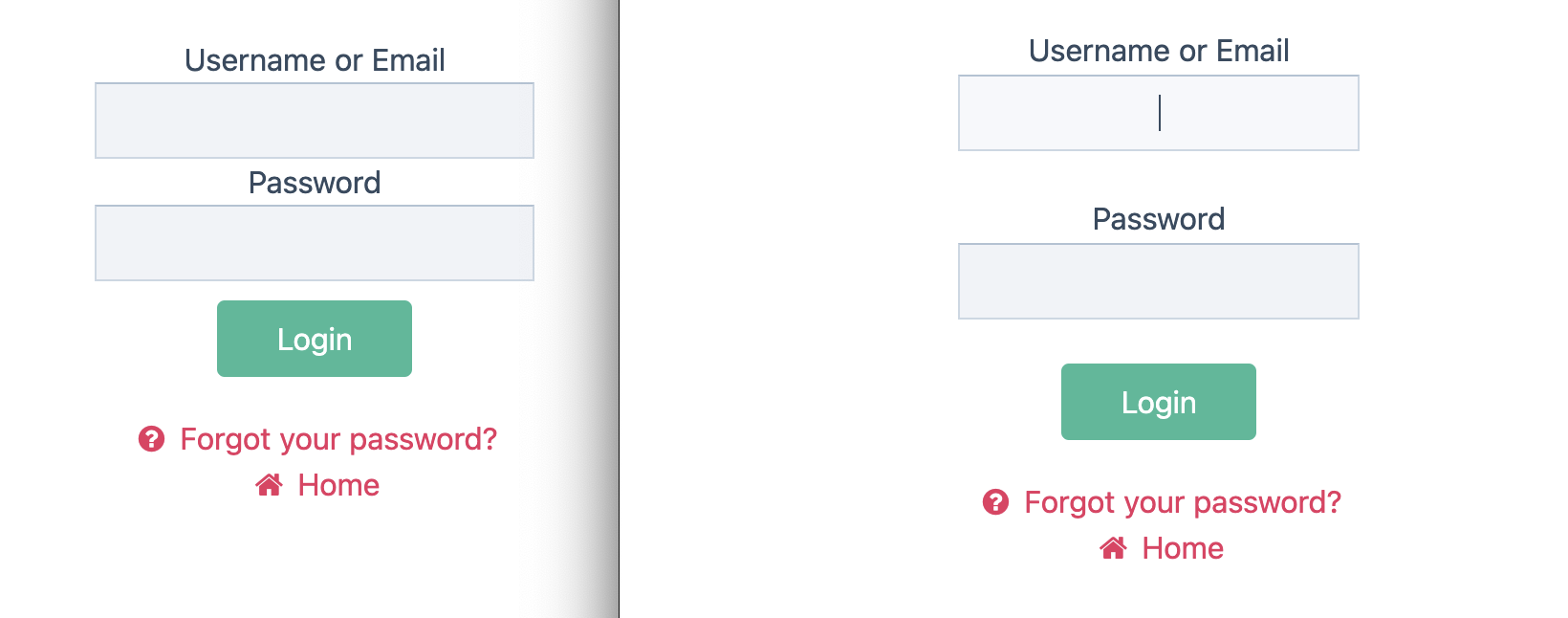Open 'Forgot your password?' link in left panel

tap(338, 439)
